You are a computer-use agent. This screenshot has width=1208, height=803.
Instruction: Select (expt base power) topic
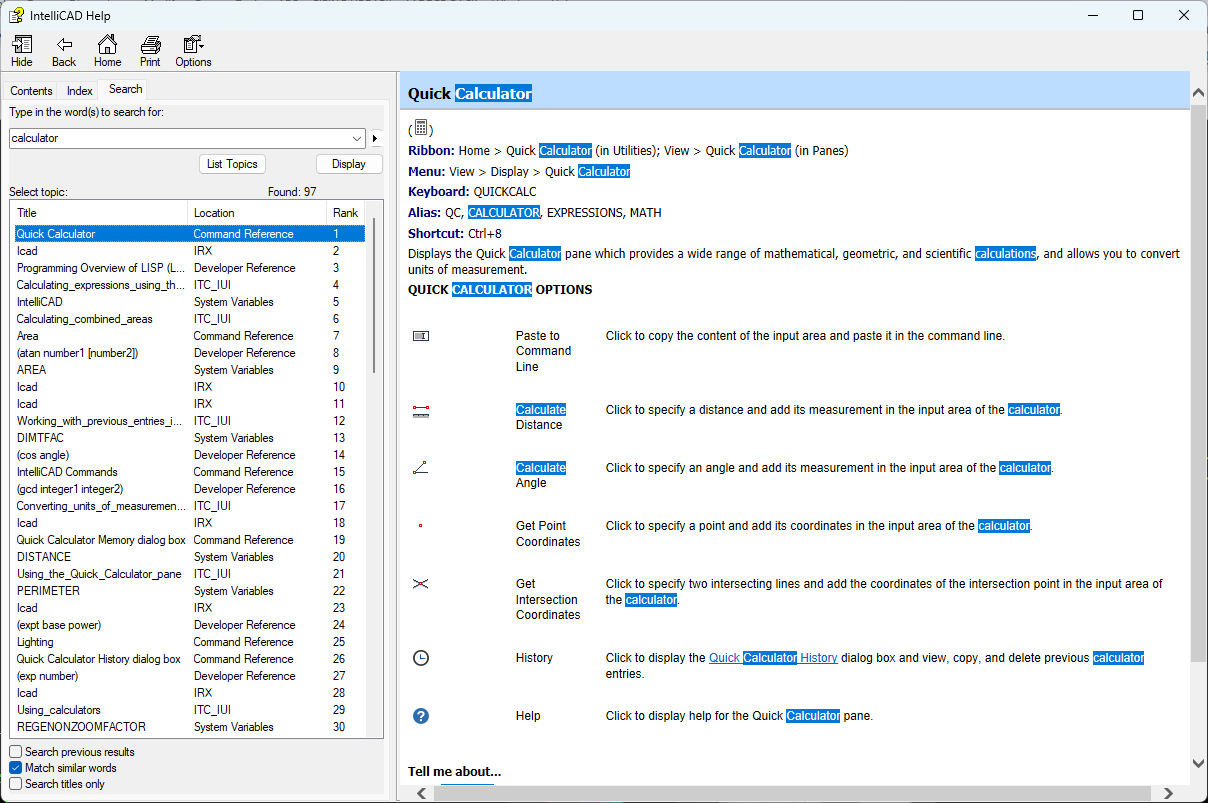(x=189, y=625)
